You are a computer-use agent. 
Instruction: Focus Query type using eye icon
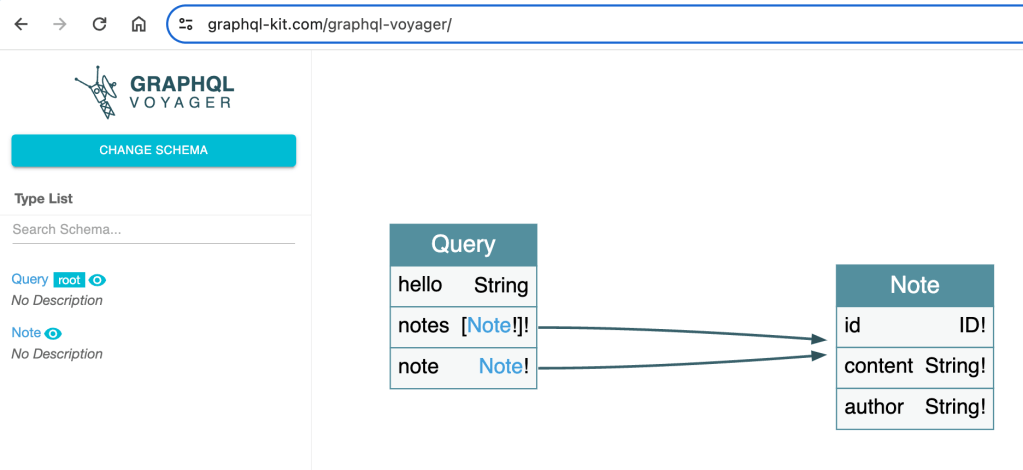[x=97, y=280]
